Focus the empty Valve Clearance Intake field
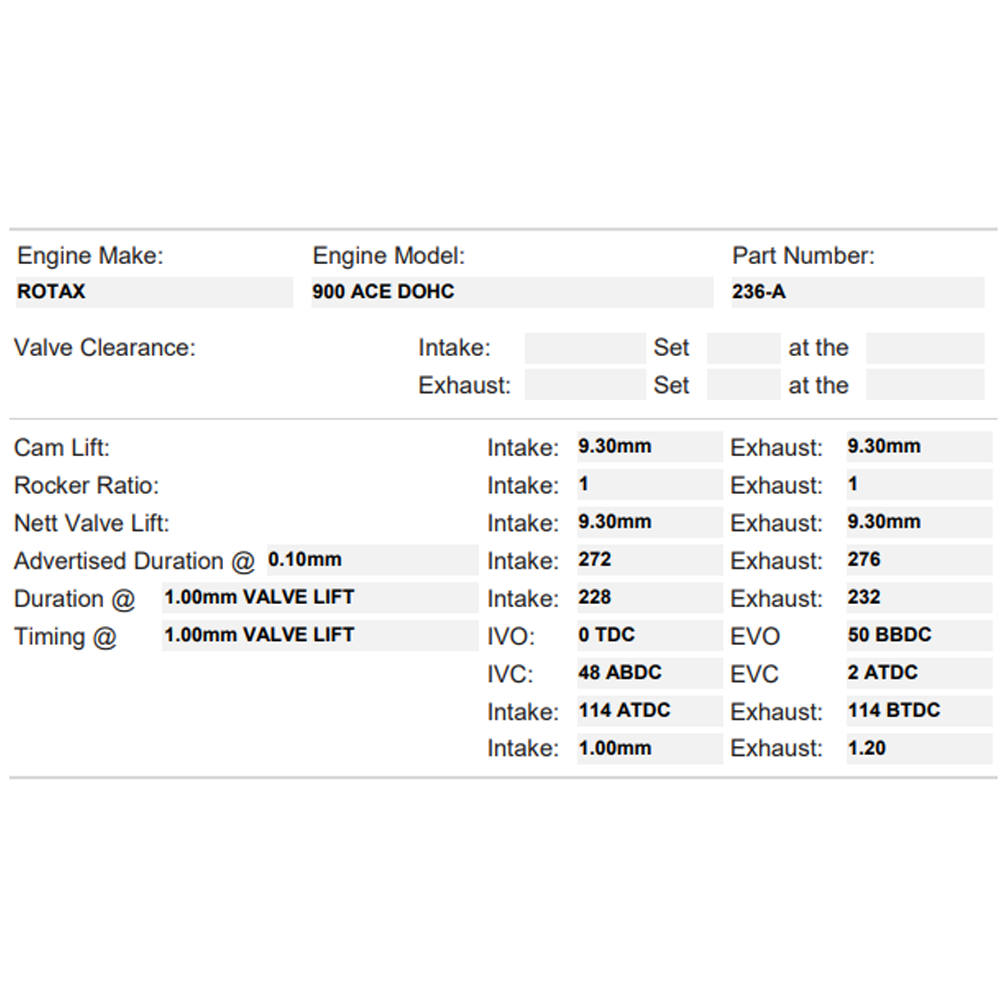Image resolution: width=1000 pixels, height=1000 pixels. click(585, 348)
